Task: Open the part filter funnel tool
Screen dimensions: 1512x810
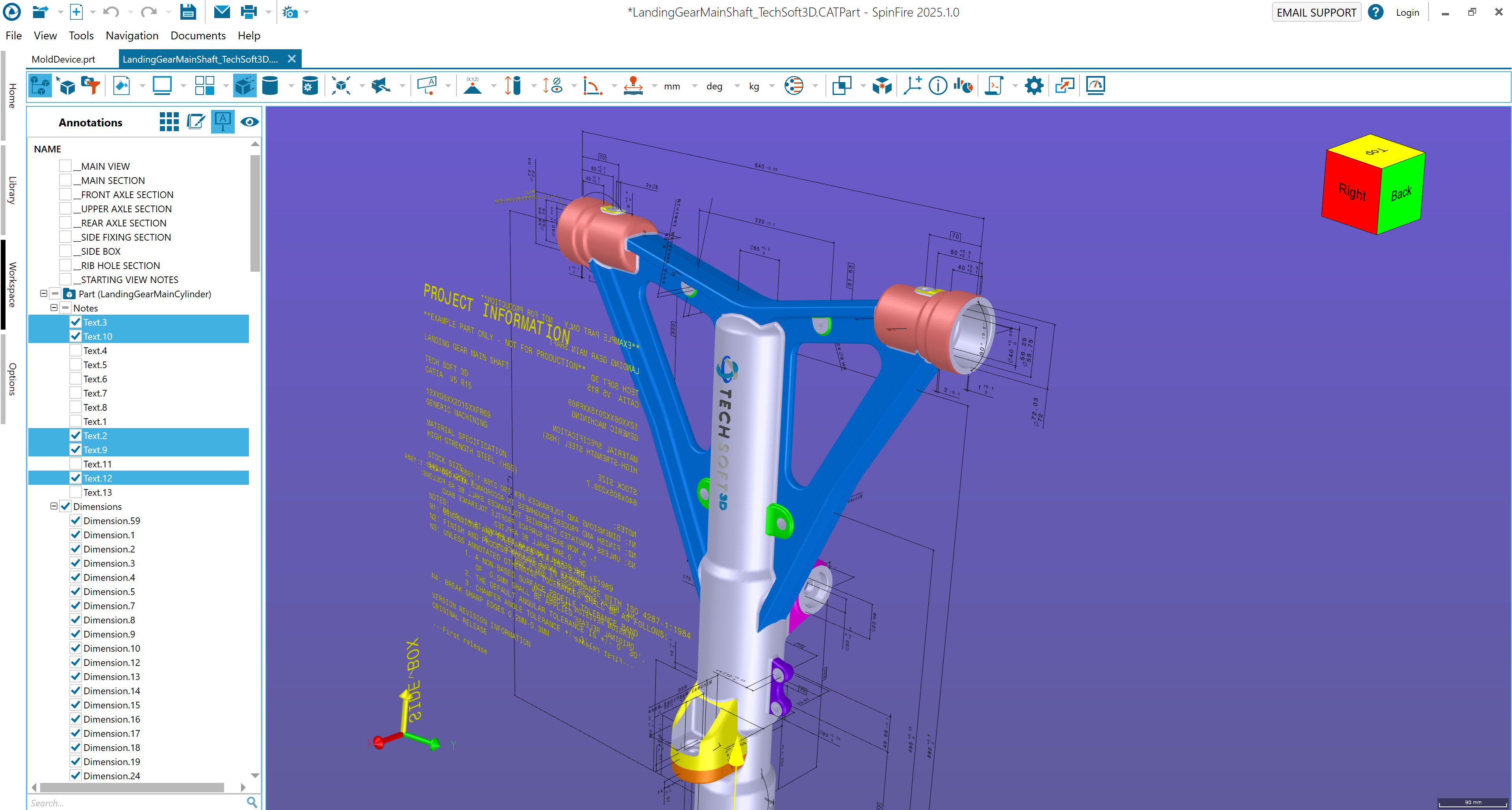Action: point(91,86)
